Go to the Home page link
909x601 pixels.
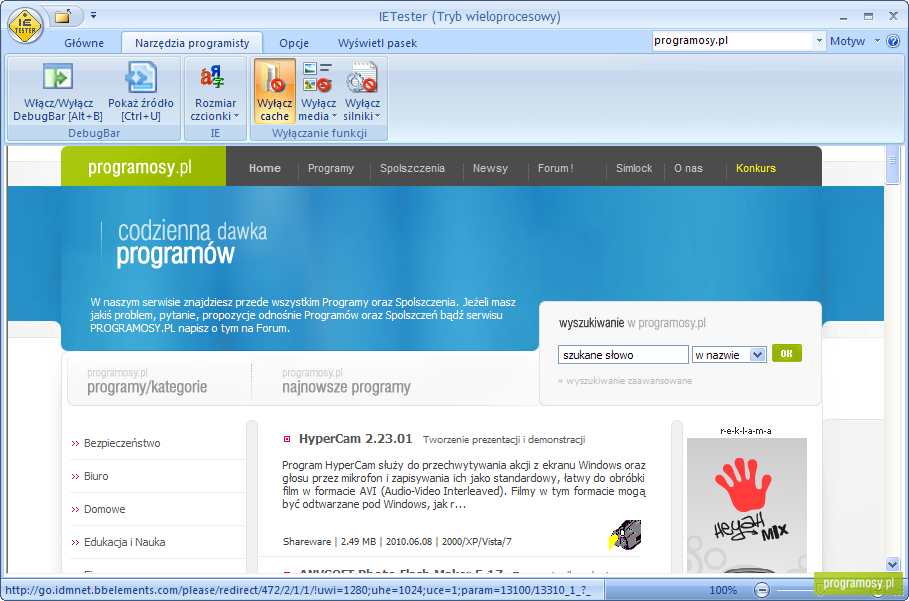pyautogui.click(x=265, y=168)
